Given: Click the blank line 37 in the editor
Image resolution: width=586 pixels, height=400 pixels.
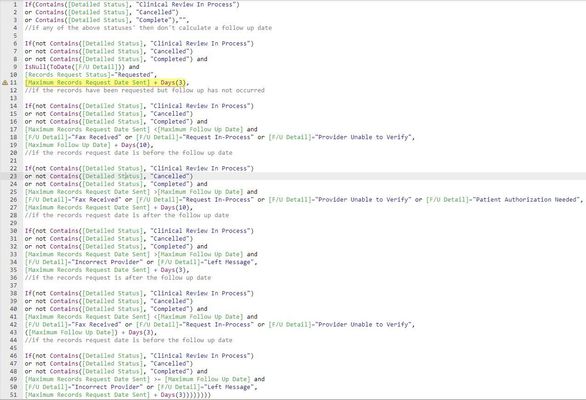Looking at the screenshot, I should coord(299,286).
